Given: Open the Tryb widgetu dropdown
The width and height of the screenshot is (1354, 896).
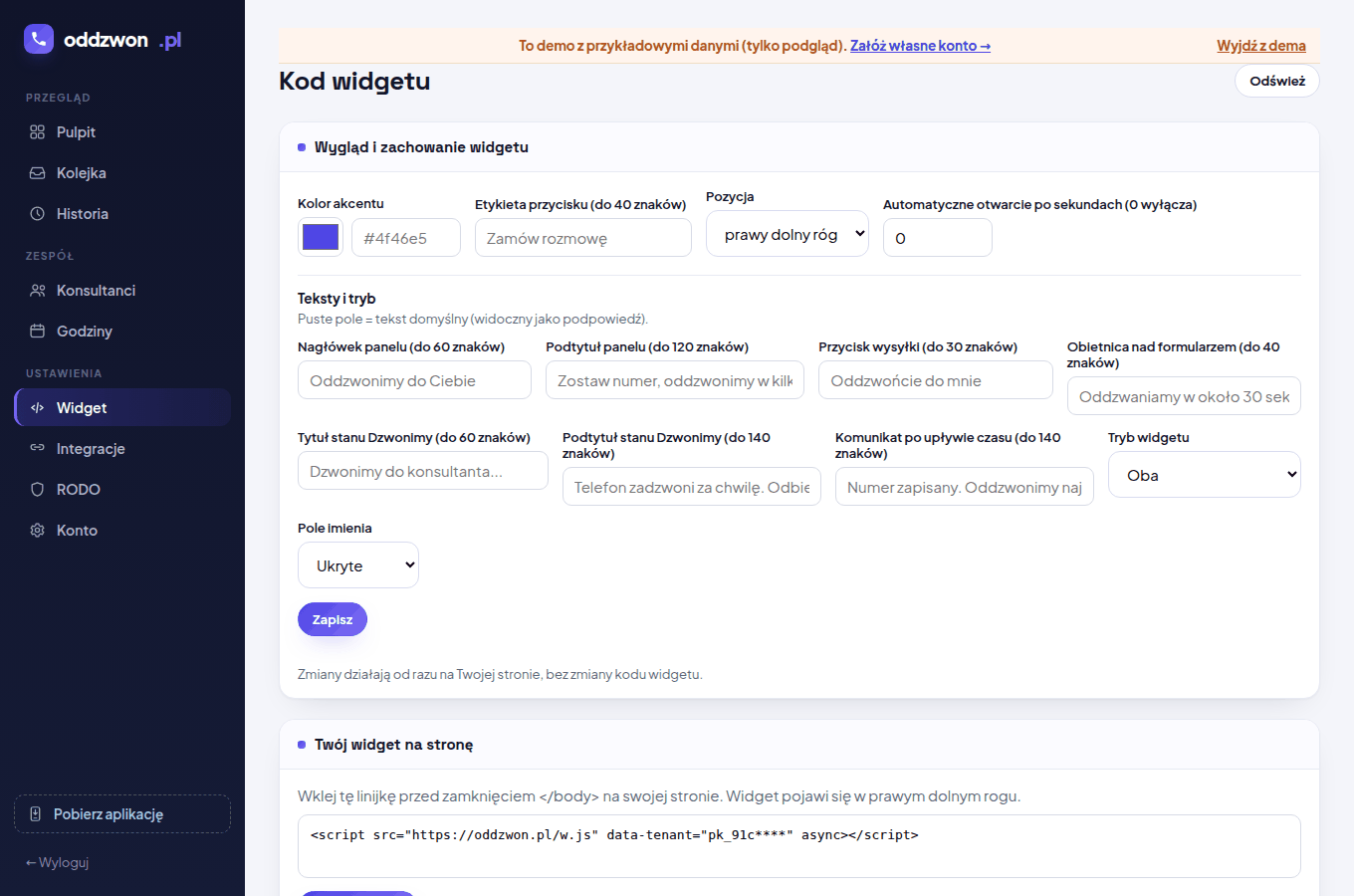Looking at the screenshot, I should click(x=1204, y=475).
